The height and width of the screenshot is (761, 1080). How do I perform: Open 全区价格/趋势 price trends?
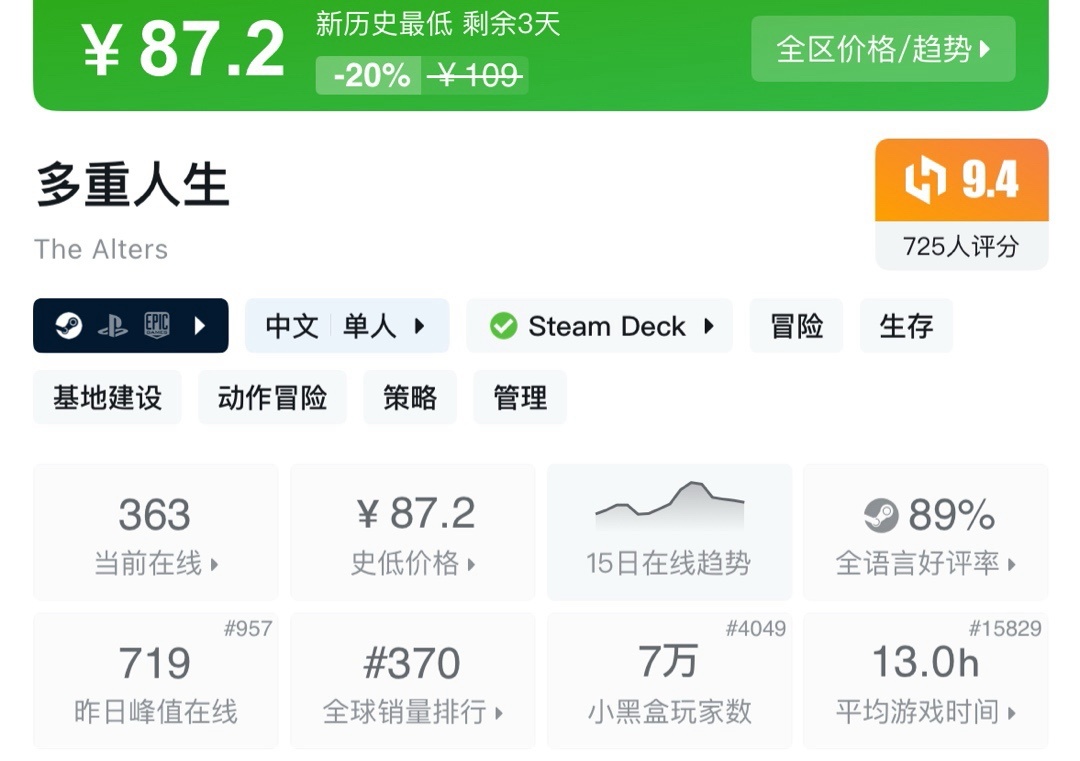tap(883, 49)
